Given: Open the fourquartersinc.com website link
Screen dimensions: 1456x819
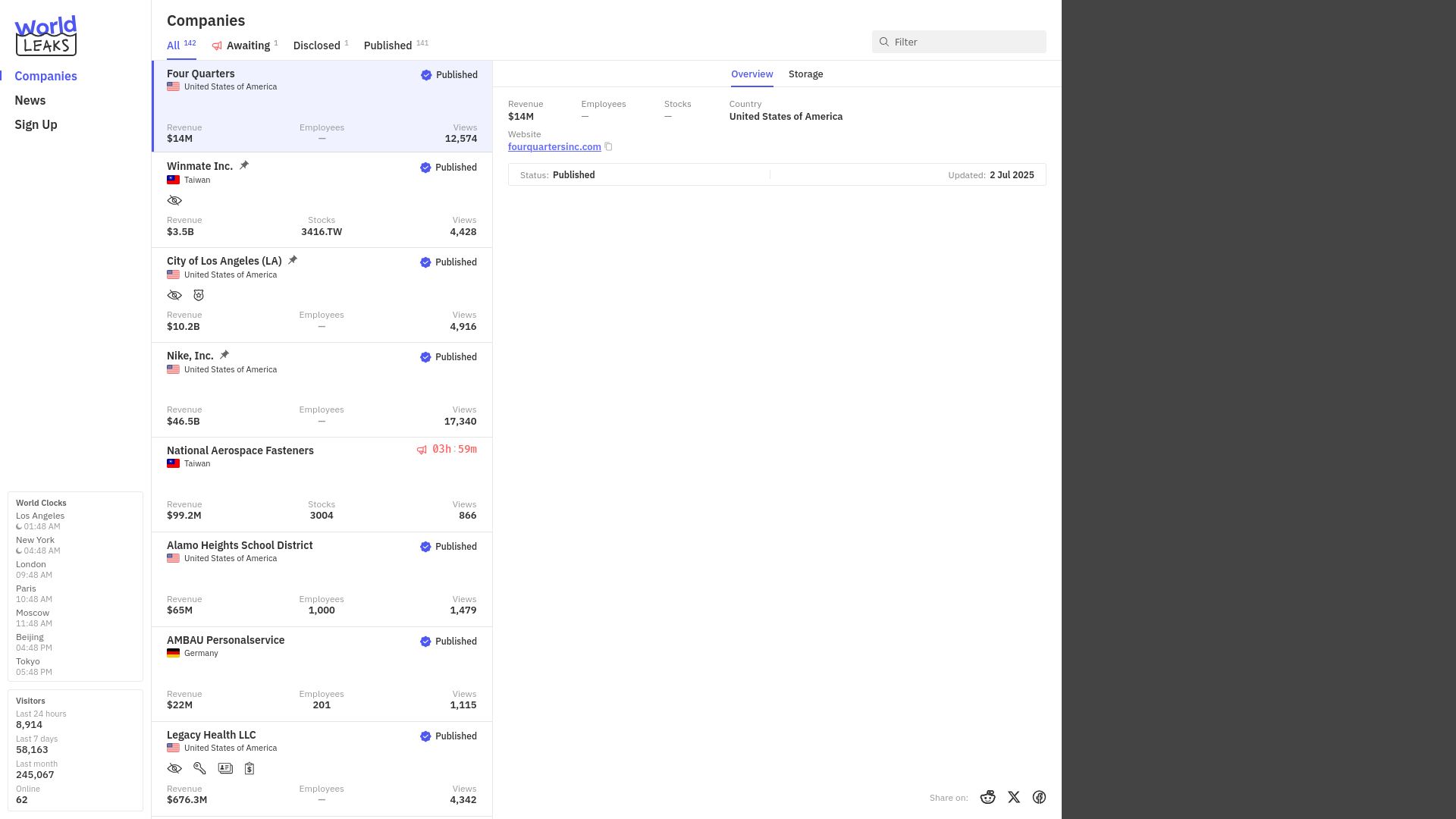Looking at the screenshot, I should tap(554, 146).
